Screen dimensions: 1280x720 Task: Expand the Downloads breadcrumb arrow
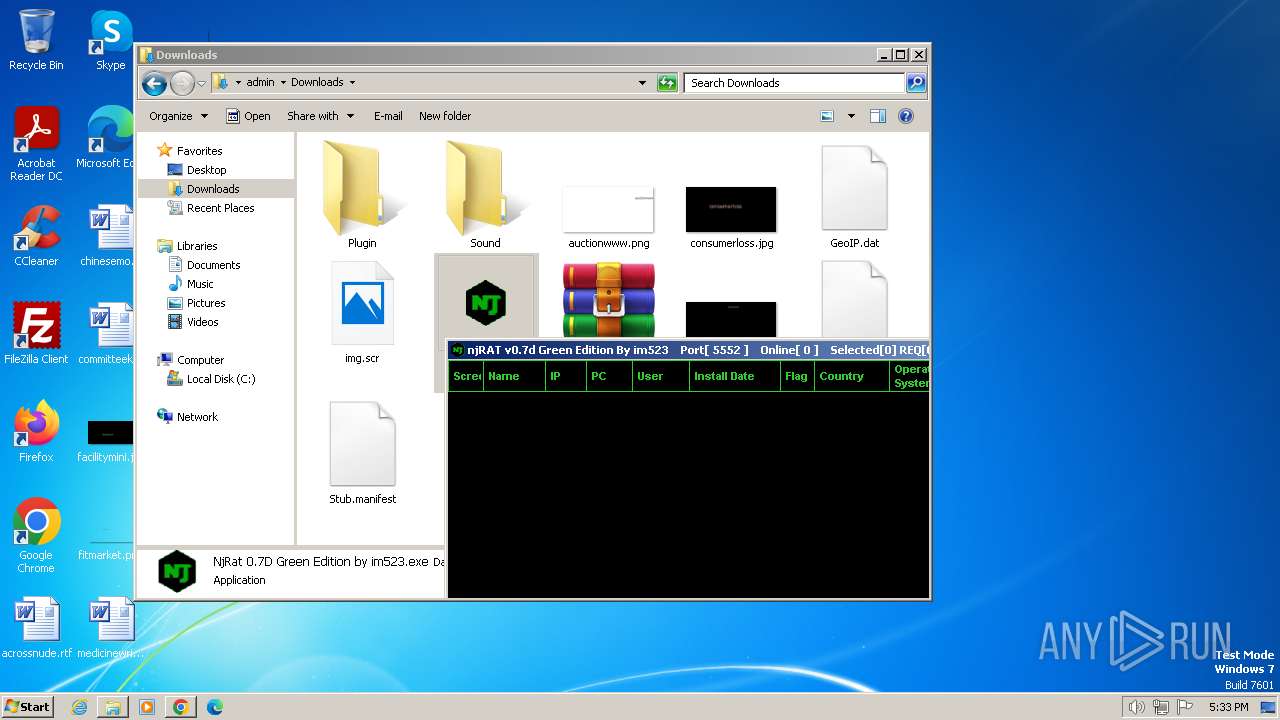click(352, 83)
